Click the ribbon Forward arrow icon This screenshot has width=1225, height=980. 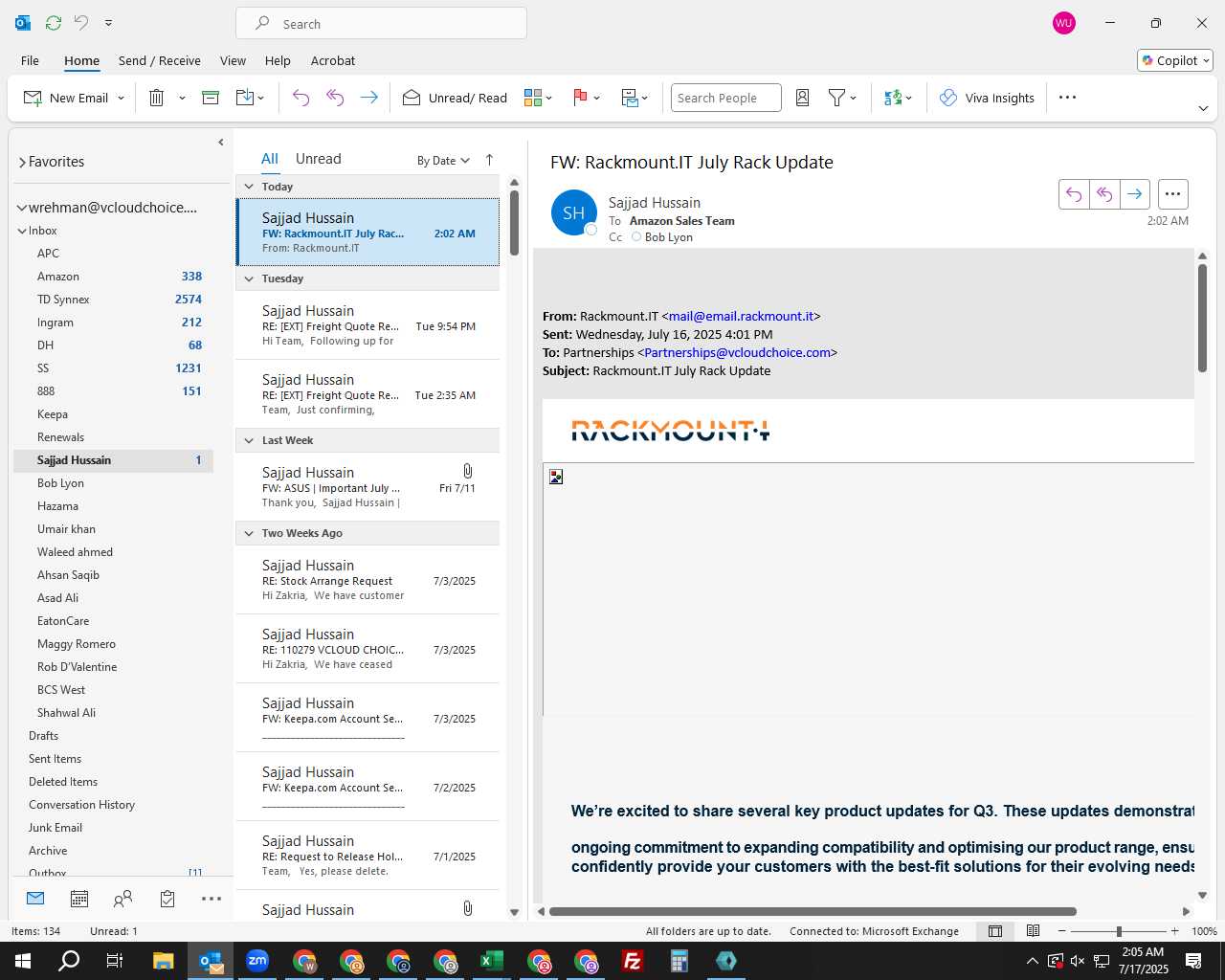[368, 98]
